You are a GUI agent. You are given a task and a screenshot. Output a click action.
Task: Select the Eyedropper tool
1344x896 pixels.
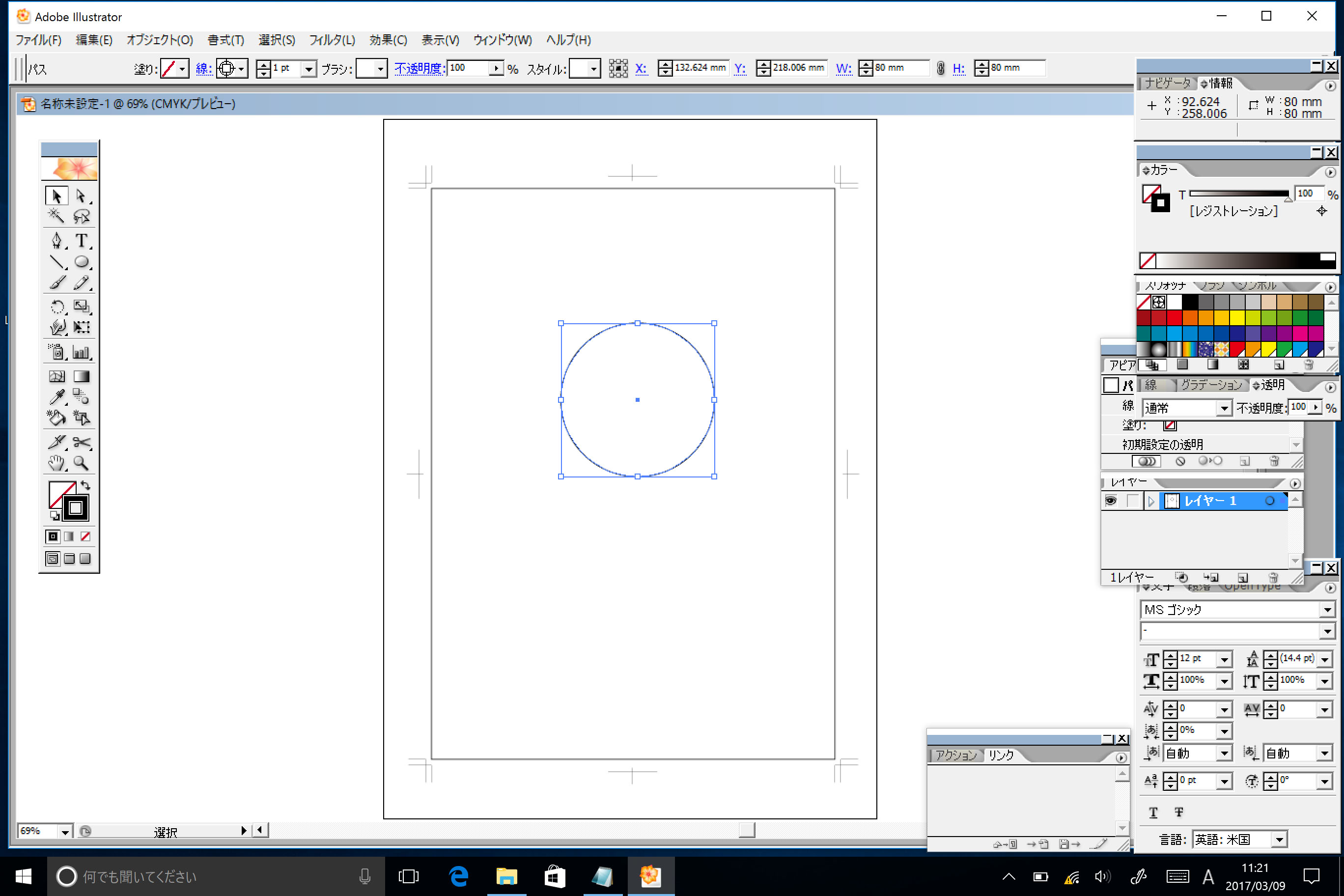(x=56, y=396)
